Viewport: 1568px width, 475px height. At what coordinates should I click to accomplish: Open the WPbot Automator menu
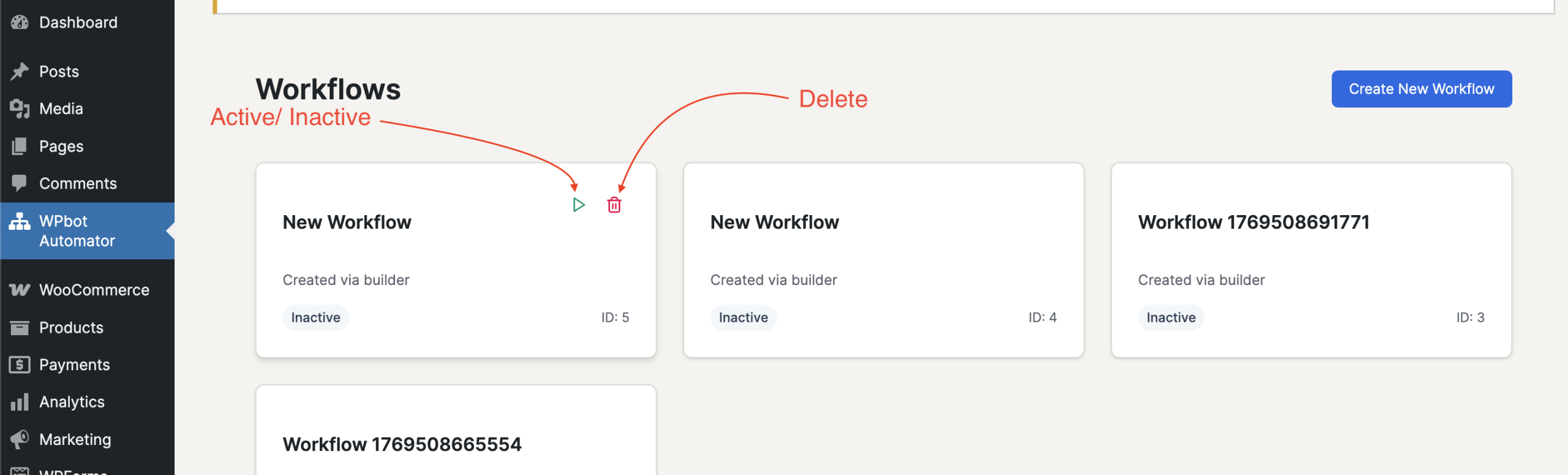(77, 231)
